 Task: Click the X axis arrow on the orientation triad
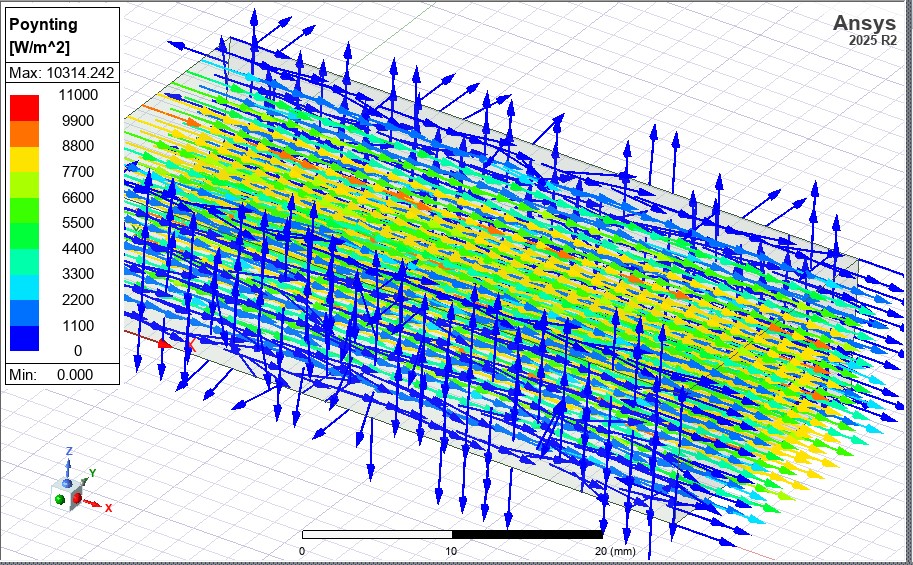point(100,506)
